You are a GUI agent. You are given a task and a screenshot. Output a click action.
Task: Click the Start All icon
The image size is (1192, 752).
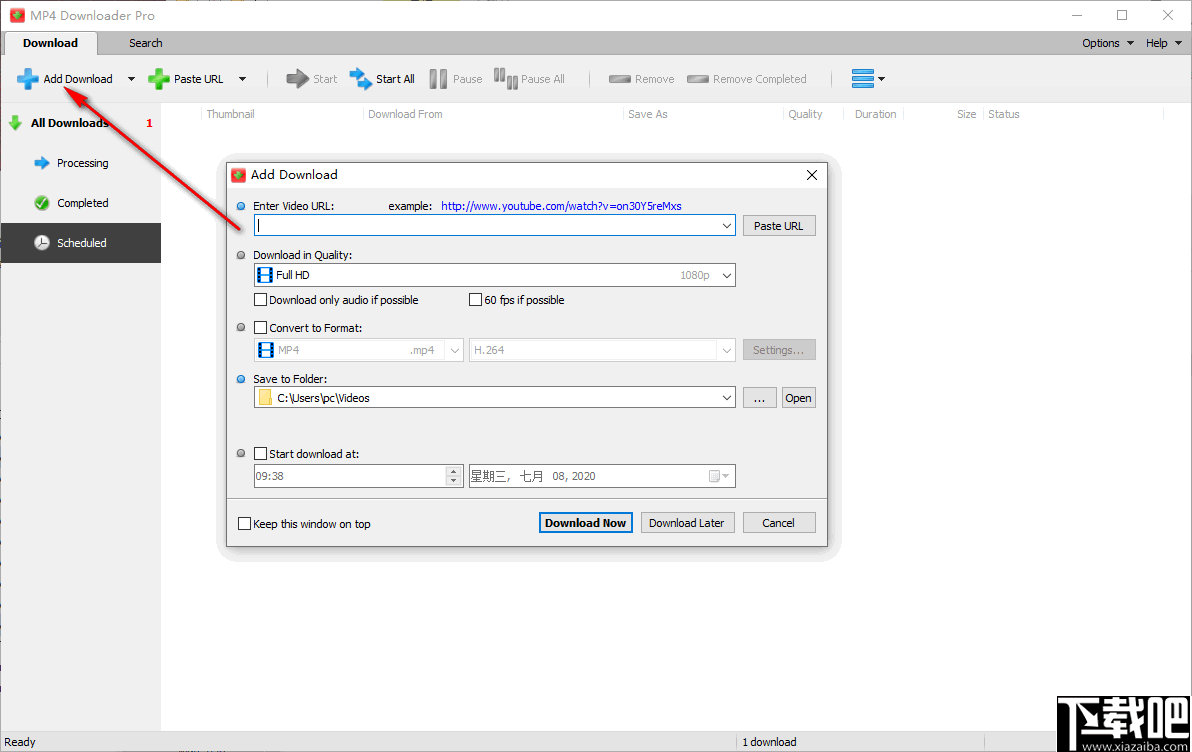(x=360, y=78)
